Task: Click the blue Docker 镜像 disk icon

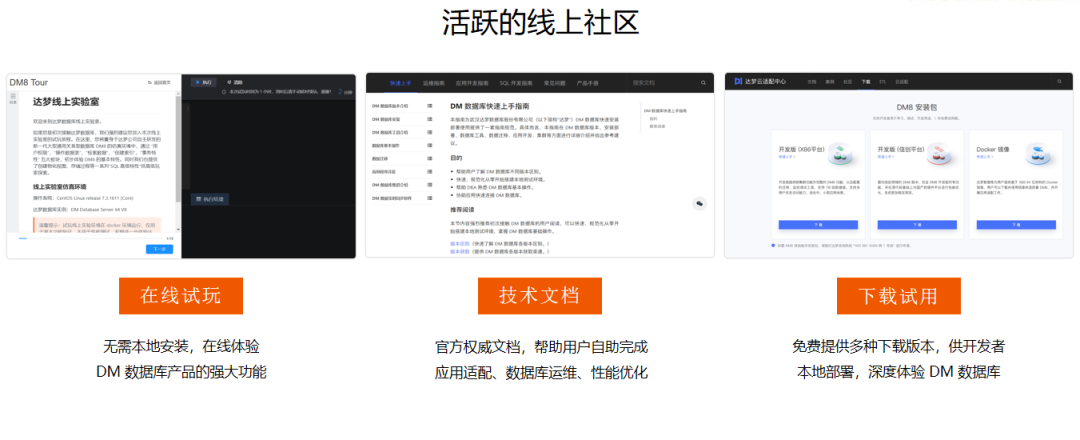Action: 1037,154
